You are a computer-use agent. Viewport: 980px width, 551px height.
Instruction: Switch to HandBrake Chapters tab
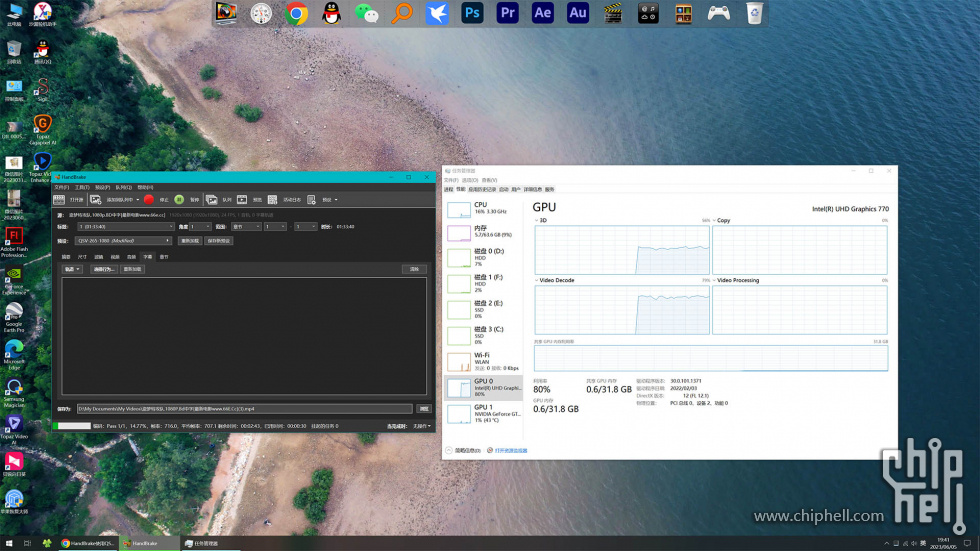click(164, 257)
